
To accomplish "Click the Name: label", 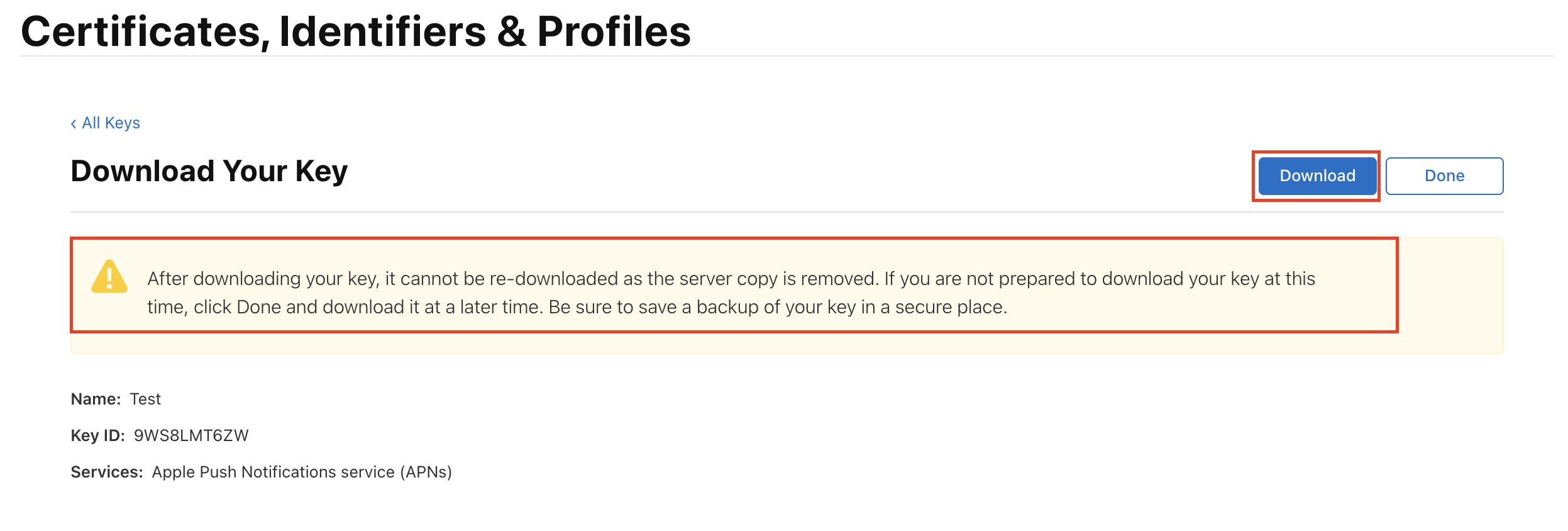I will click(x=96, y=399).
